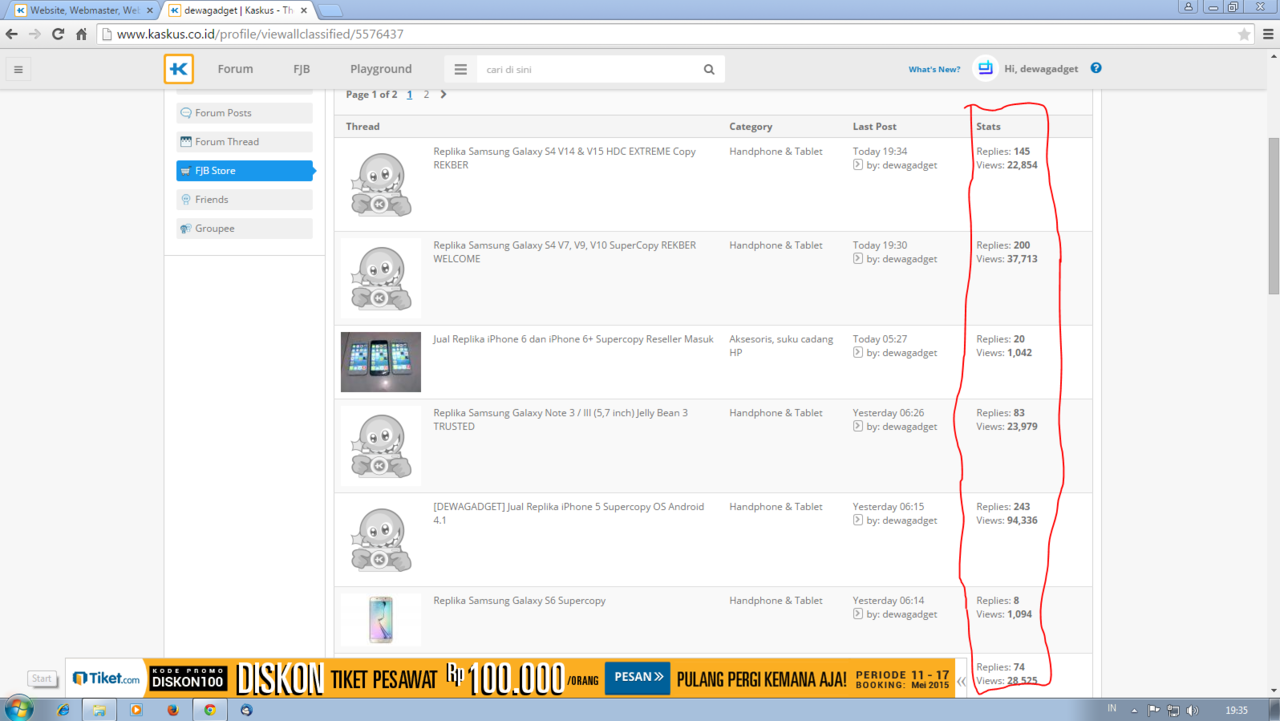The height and width of the screenshot is (721, 1280).
Task: Click Hi, dewagadget username
Action: pyautogui.click(x=1041, y=69)
